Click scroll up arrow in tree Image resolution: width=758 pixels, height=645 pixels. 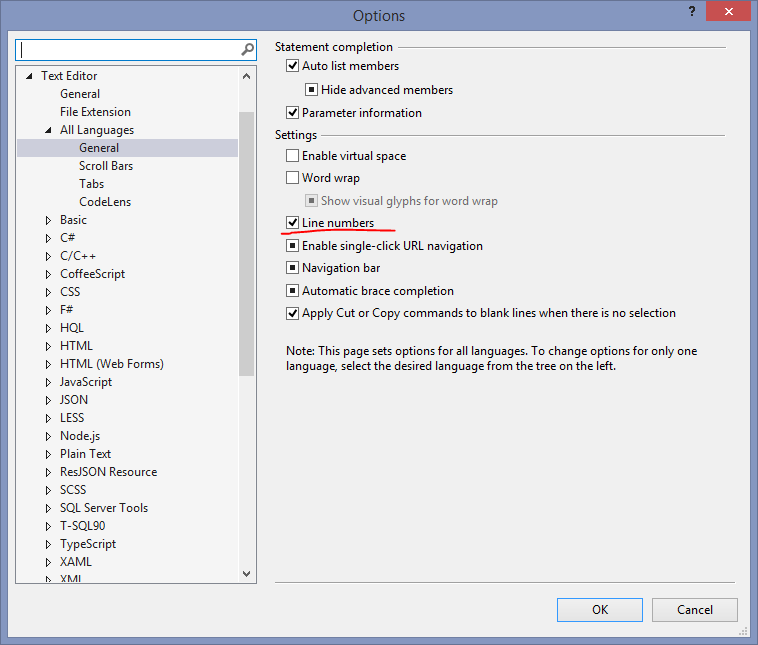tap(247, 76)
